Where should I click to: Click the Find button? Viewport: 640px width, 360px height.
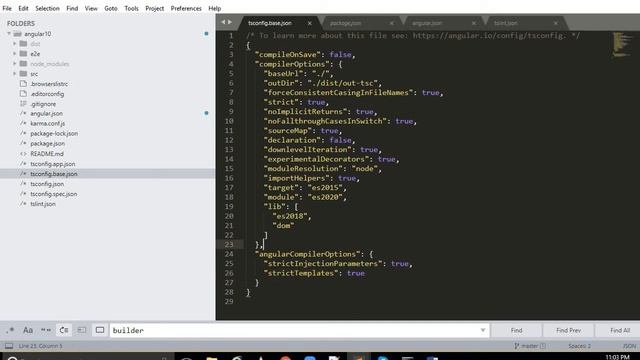click(x=516, y=330)
